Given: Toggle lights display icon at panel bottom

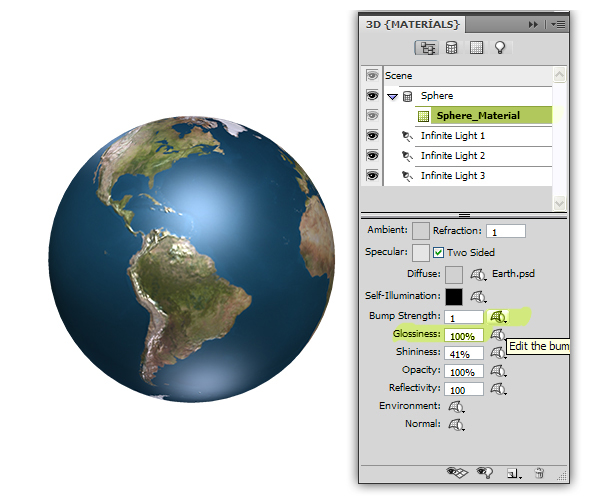Looking at the screenshot, I should click(484, 472).
